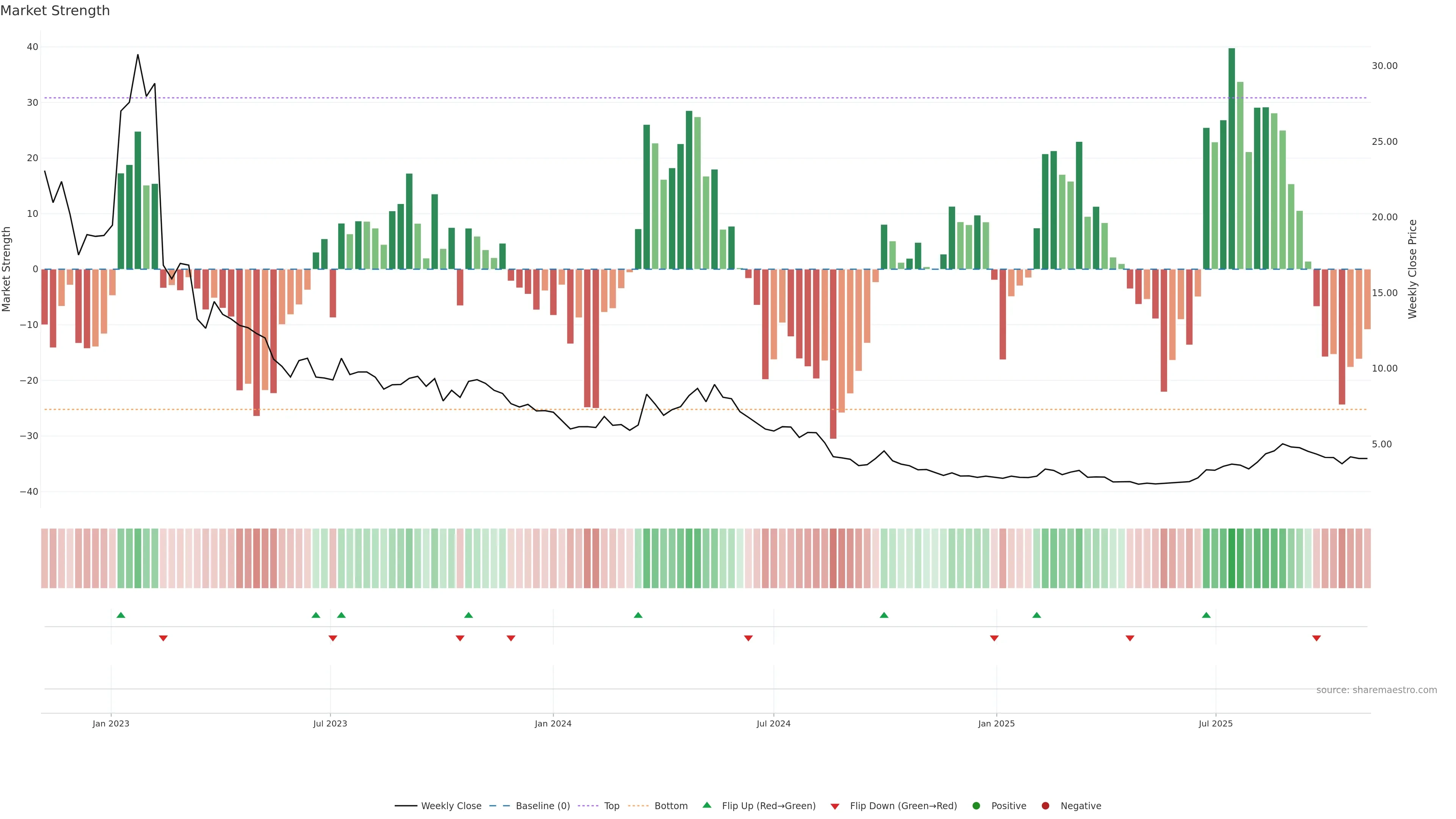Click the green Positive legend dot
The image size is (1456, 819).
[976, 805]
